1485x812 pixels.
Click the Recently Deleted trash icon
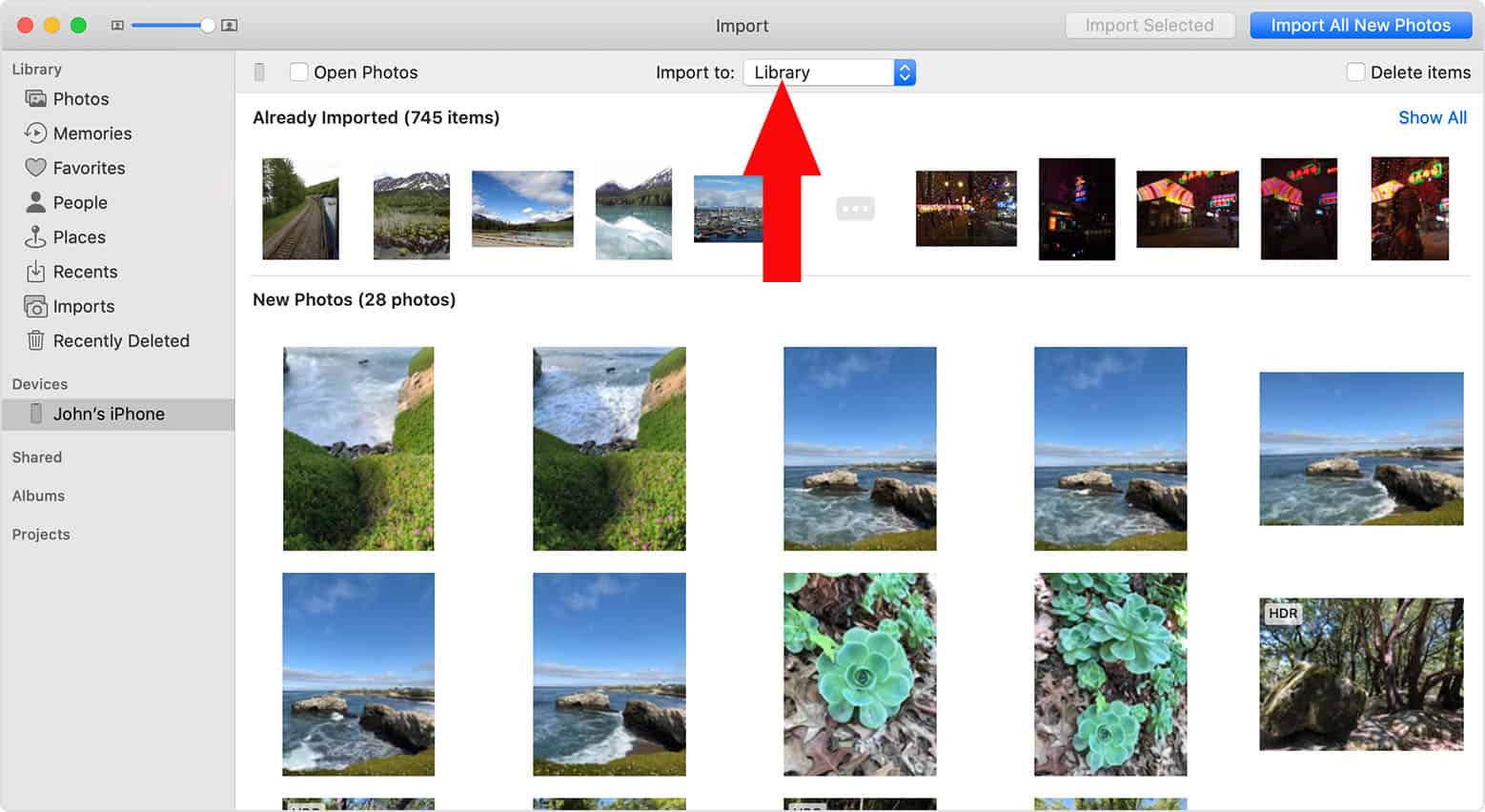tap(35, 341)
